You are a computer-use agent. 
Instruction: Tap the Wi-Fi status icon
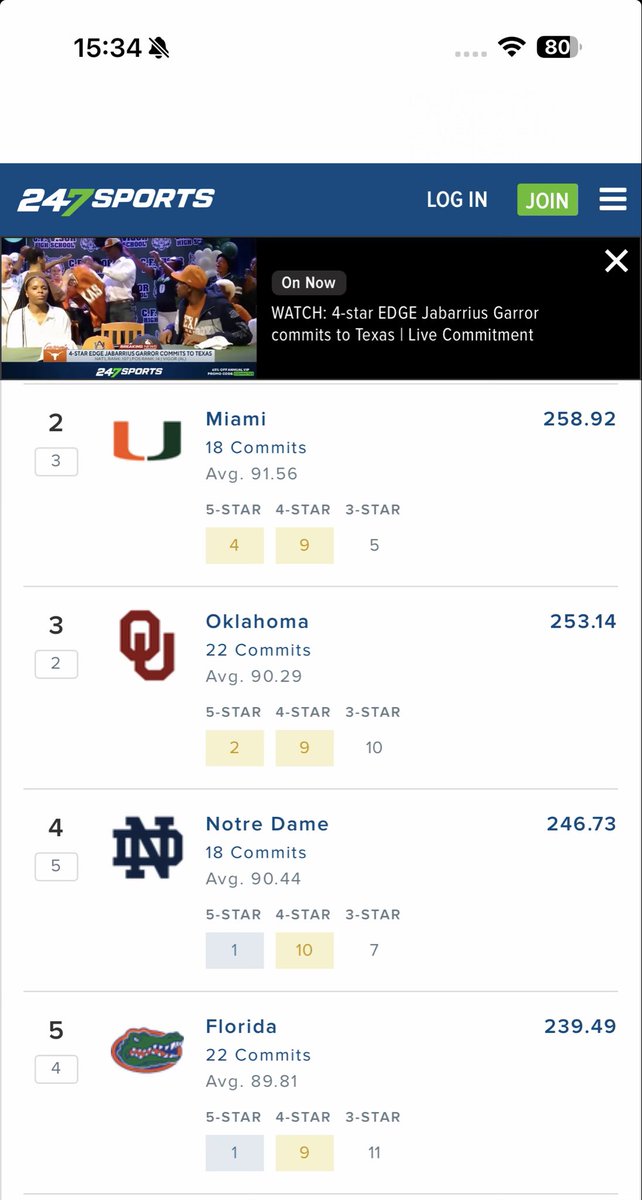[x=513, y=47]
